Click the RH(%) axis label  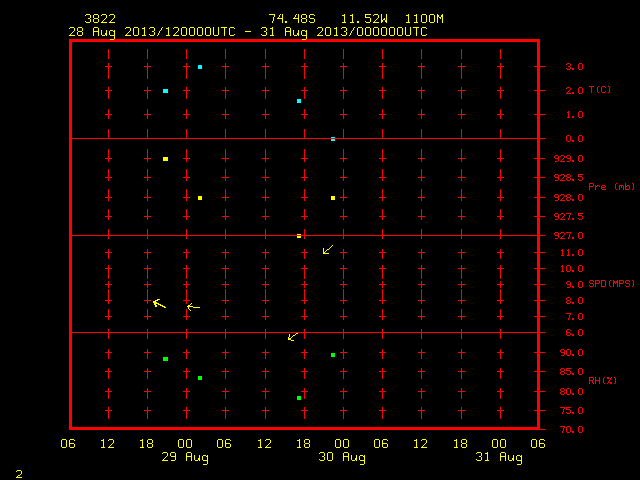(x=602, y=381)
